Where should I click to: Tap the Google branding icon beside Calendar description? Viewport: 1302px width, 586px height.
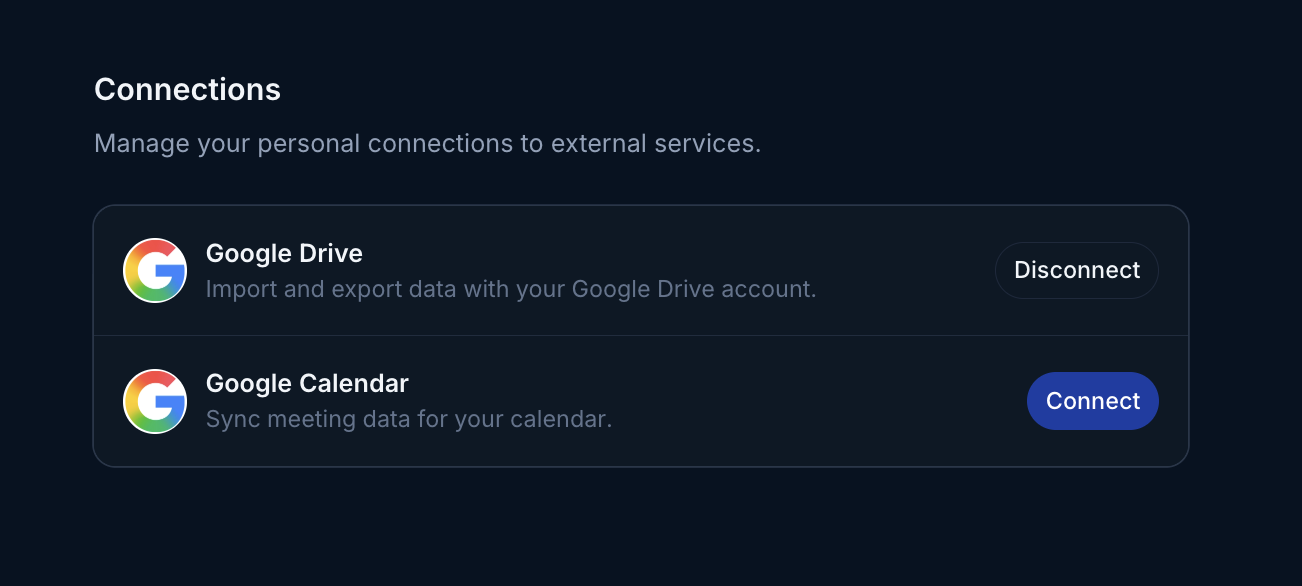[155, 401]
